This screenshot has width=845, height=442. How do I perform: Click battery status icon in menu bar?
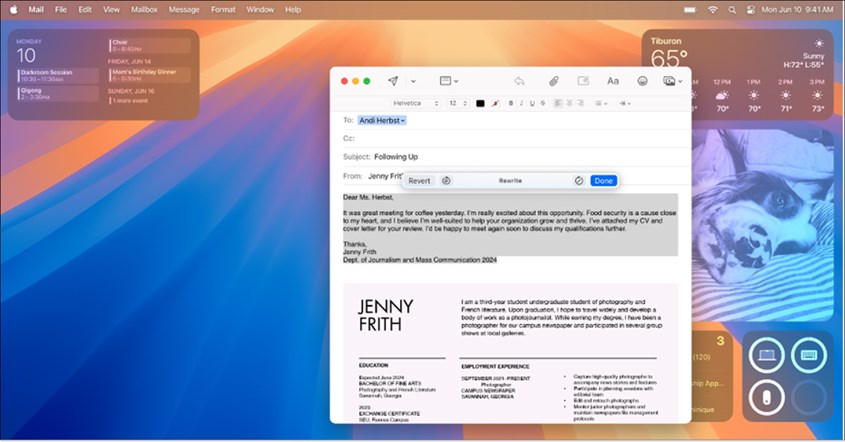point(690,10)
